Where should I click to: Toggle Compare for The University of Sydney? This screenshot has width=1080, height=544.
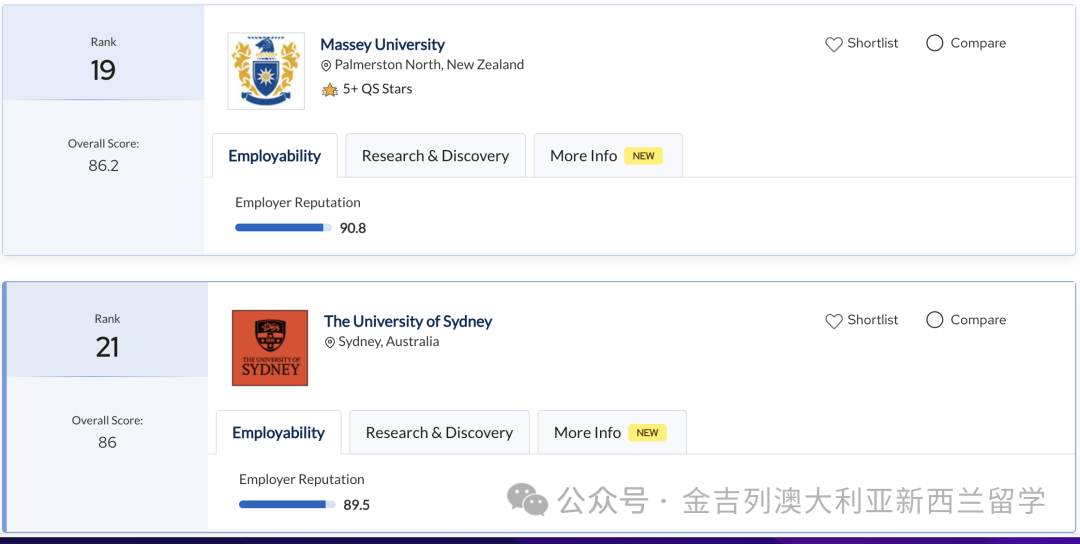935,320
